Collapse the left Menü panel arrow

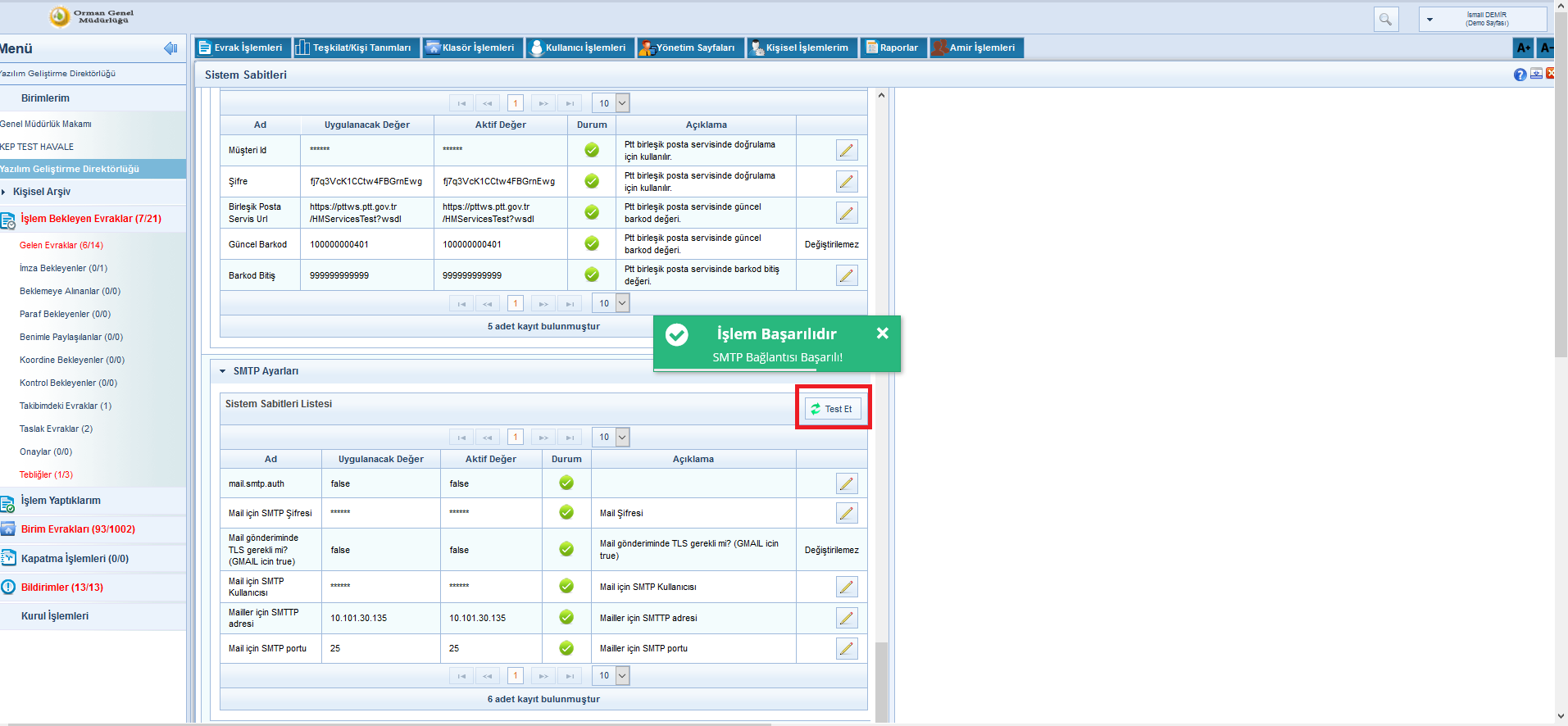point(170,48)
